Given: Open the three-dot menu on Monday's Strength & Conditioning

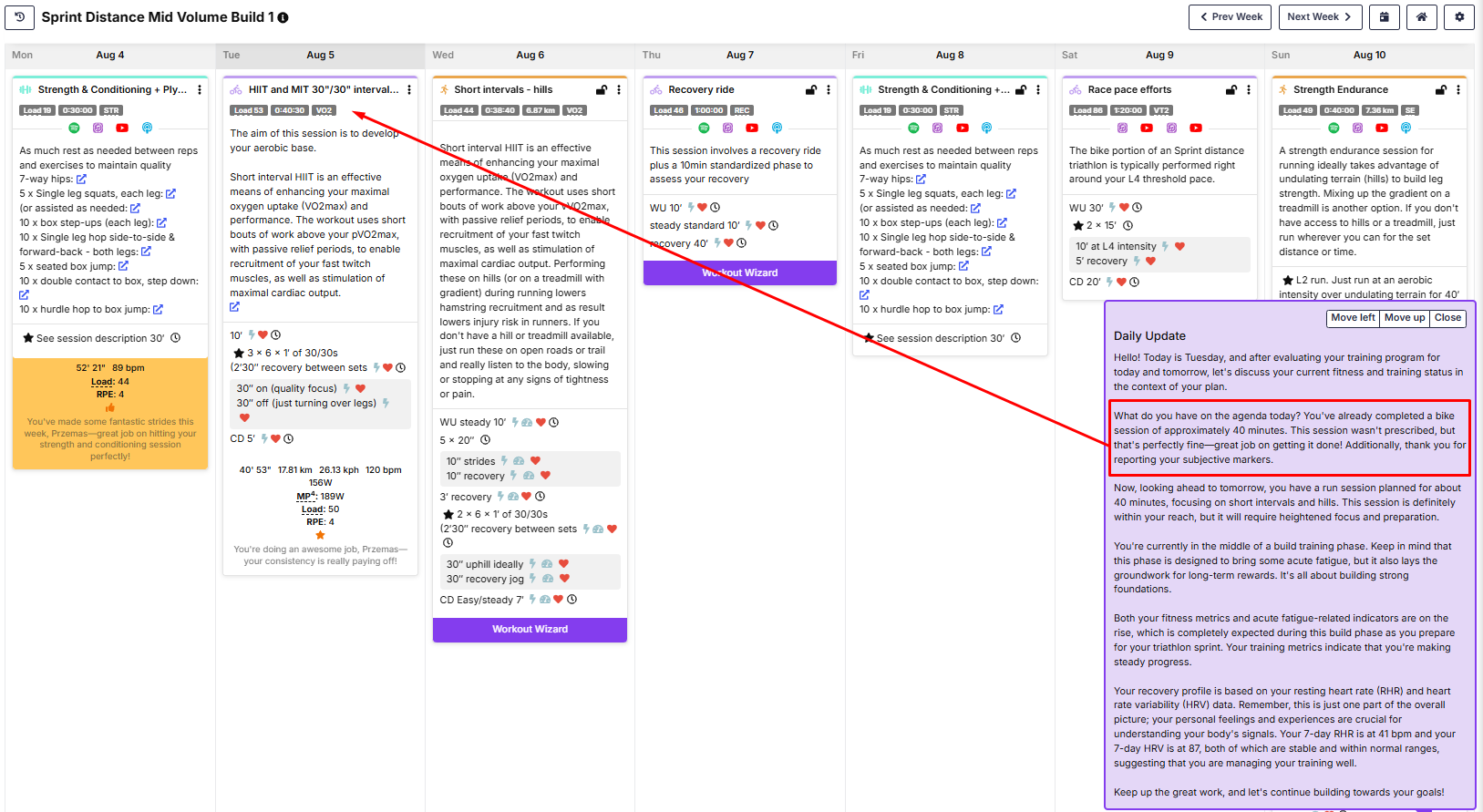Looking at the screenshot, I should tap(200, 90).
